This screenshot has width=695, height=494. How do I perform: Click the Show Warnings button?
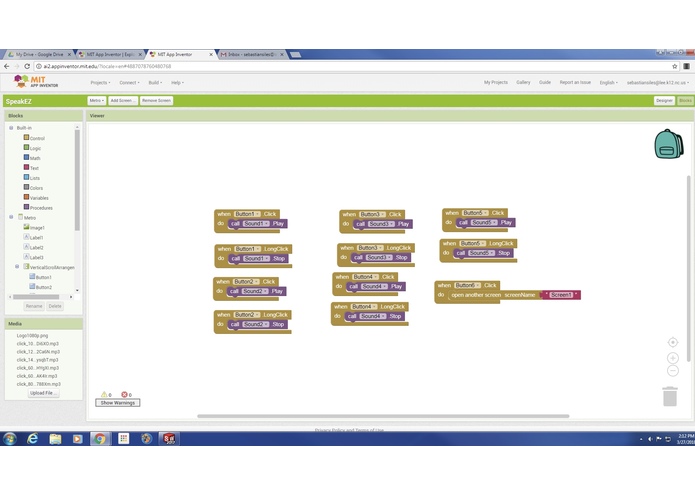(117, 403)
